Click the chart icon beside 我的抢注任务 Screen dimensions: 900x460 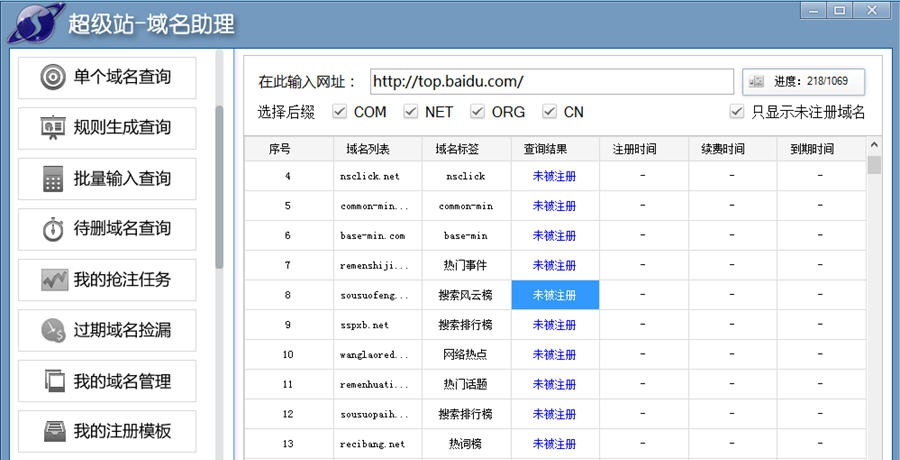(54, 280)
